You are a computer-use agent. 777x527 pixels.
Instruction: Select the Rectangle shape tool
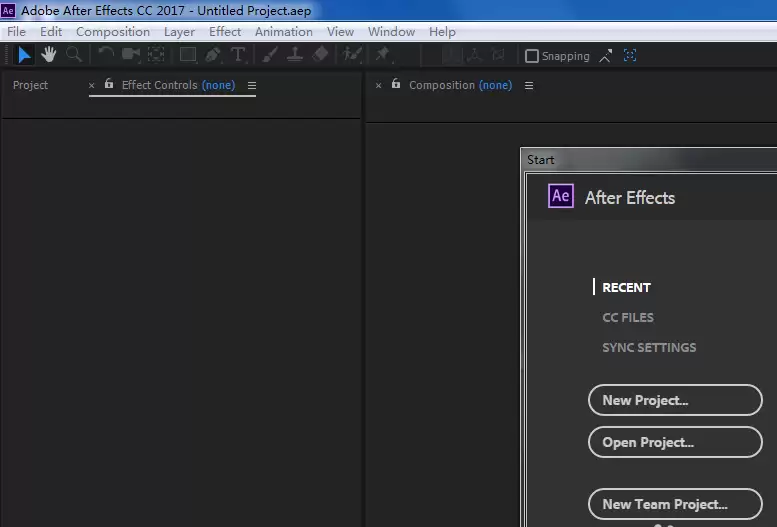pos(188,55)
